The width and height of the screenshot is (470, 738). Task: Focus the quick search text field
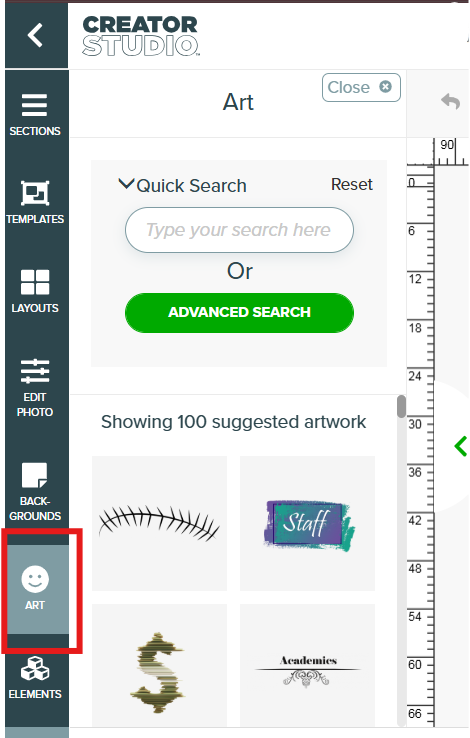coord(239,230)
